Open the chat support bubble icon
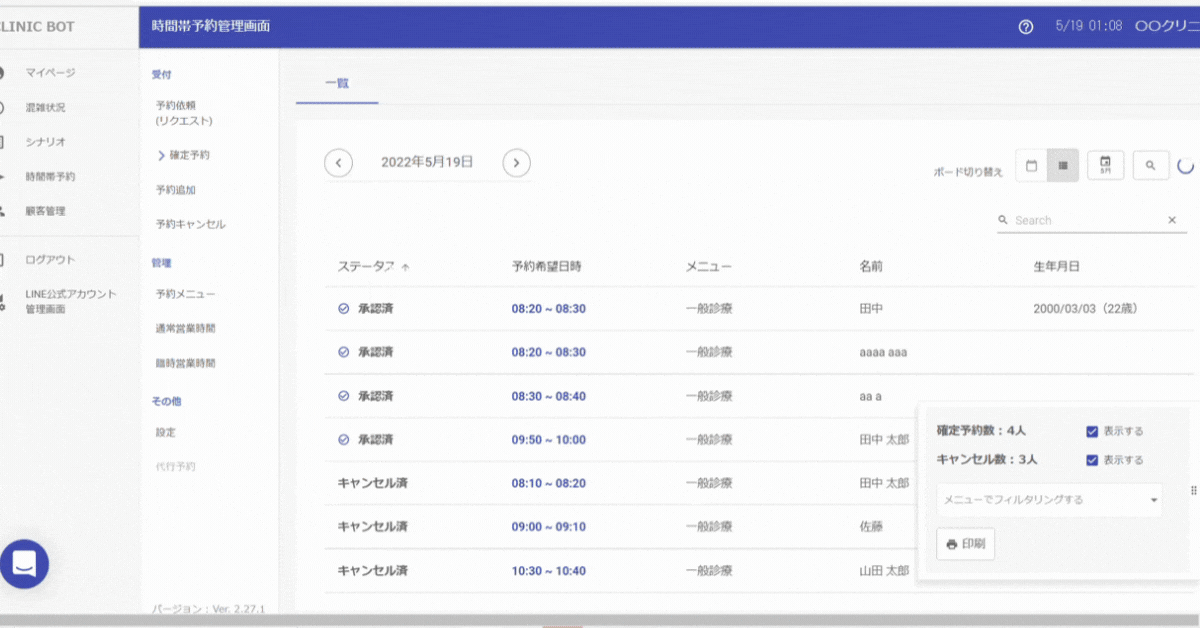This screenshot has width=1200, height=628. 25,564
